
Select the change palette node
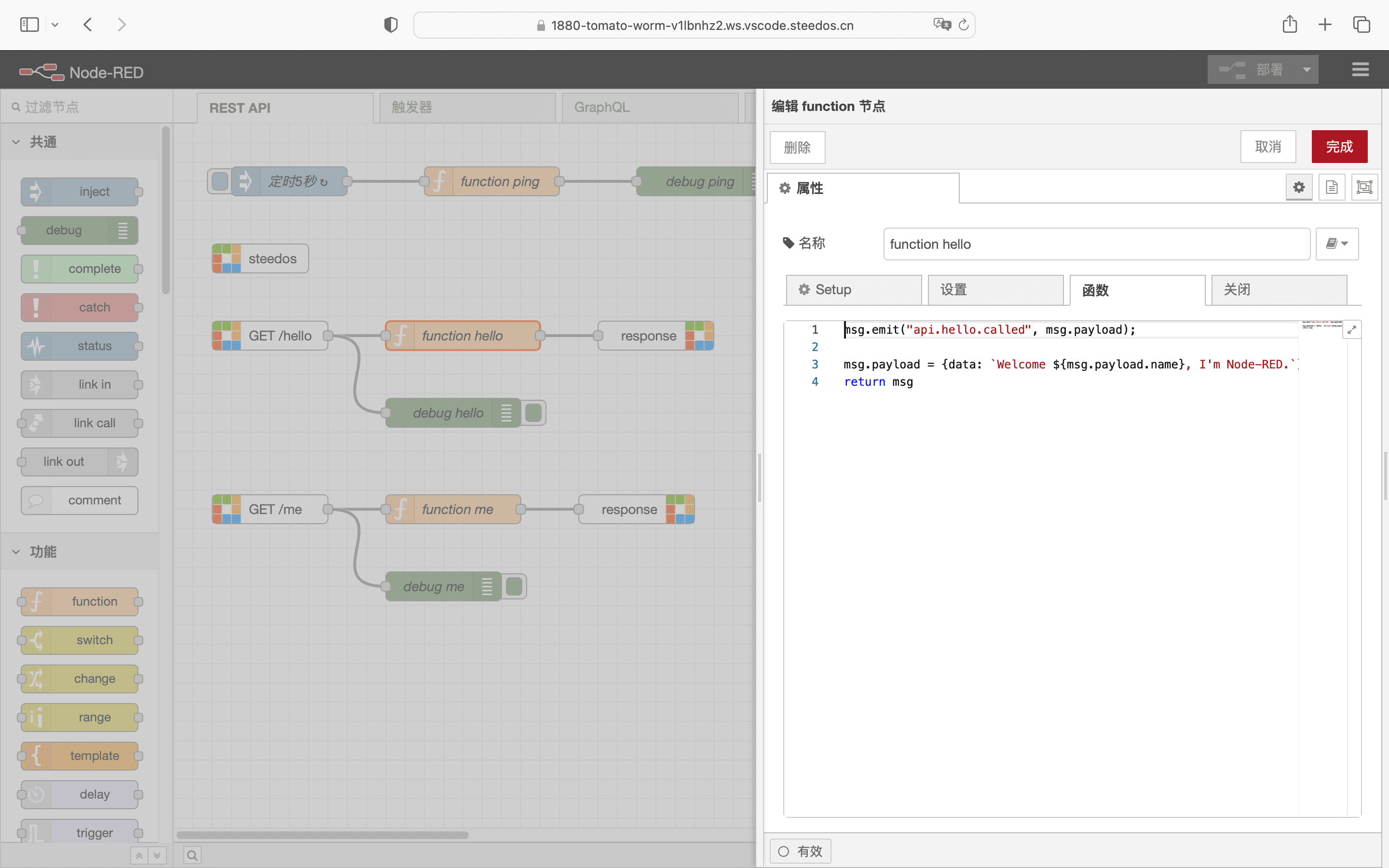(x=80, y=678)
